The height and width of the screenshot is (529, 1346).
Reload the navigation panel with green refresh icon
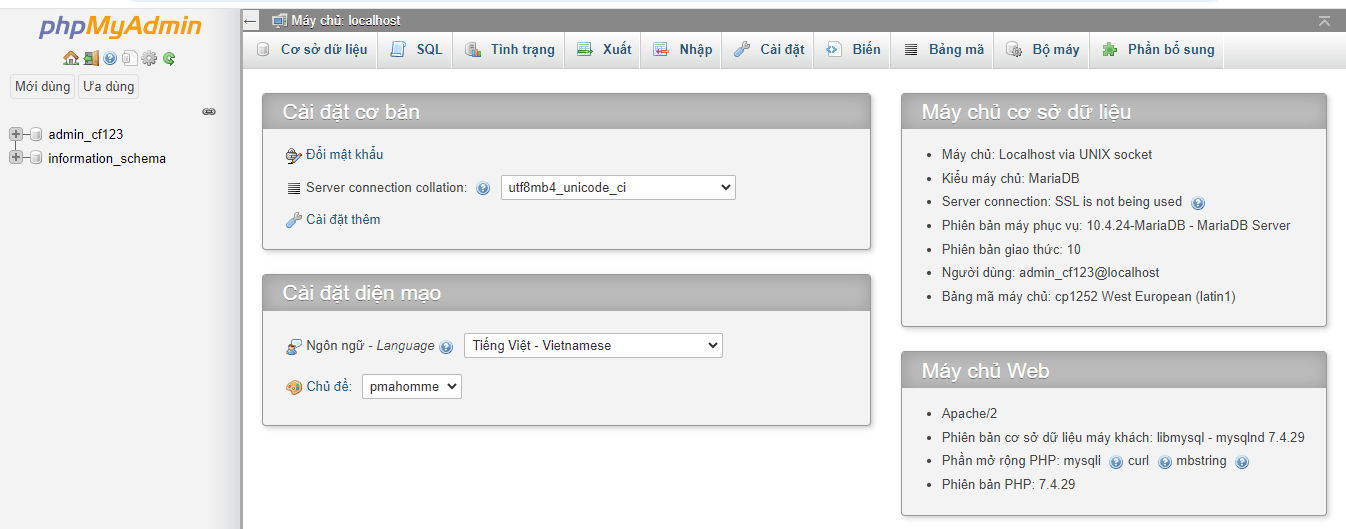(x=169, y=58)
